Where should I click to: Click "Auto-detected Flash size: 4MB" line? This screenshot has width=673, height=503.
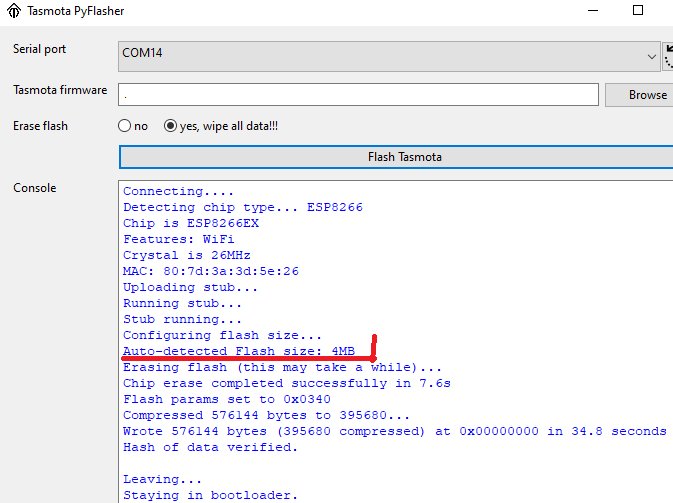pyautogui.click(x=239, y=351)
